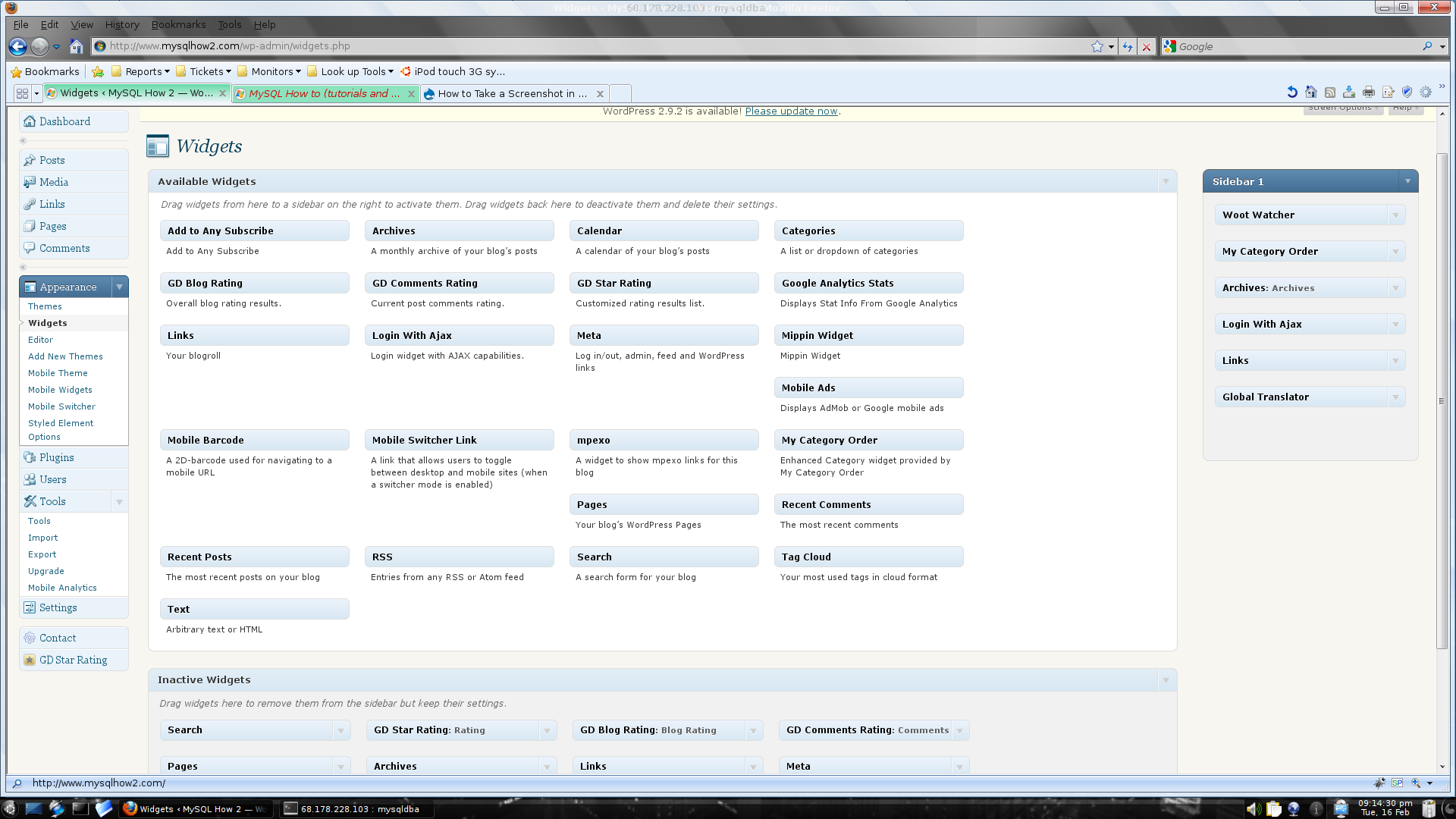Click the Dashboard house icon in sidebar
Viewport: 1456px width, 819px height.
pos(30,121)
